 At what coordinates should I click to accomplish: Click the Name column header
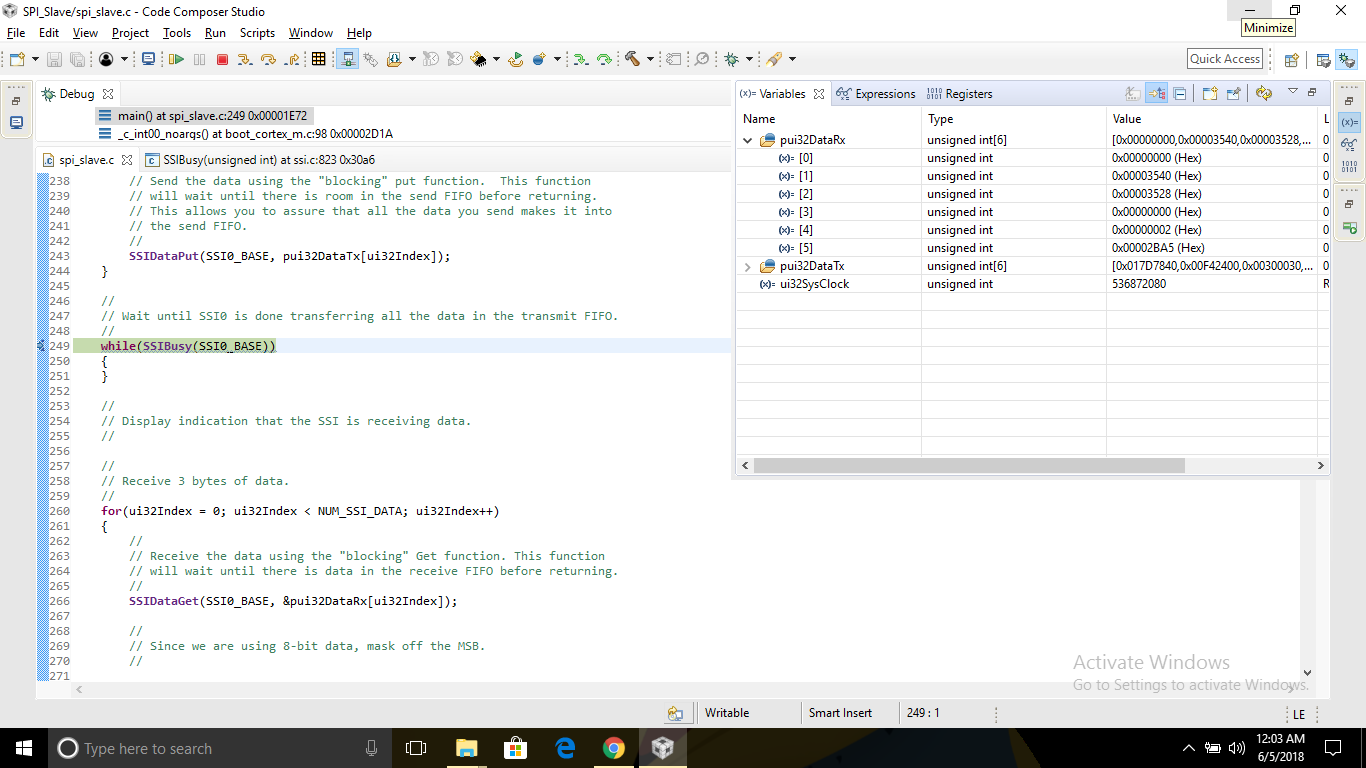(828, 119)
